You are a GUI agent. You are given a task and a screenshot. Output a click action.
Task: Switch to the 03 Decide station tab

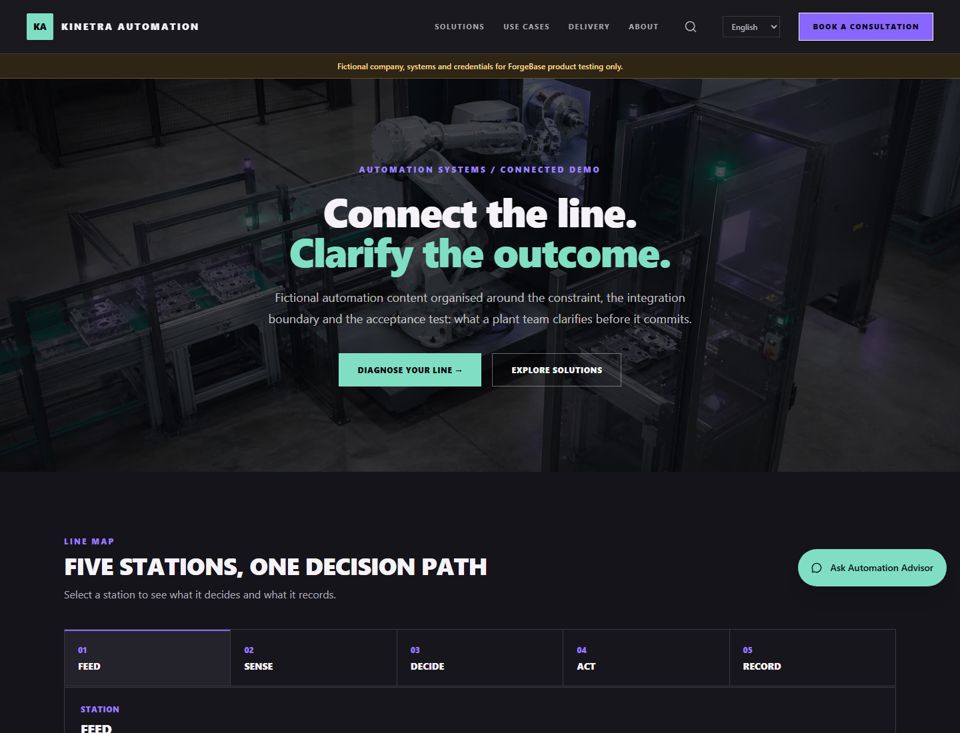pos(480,658)
